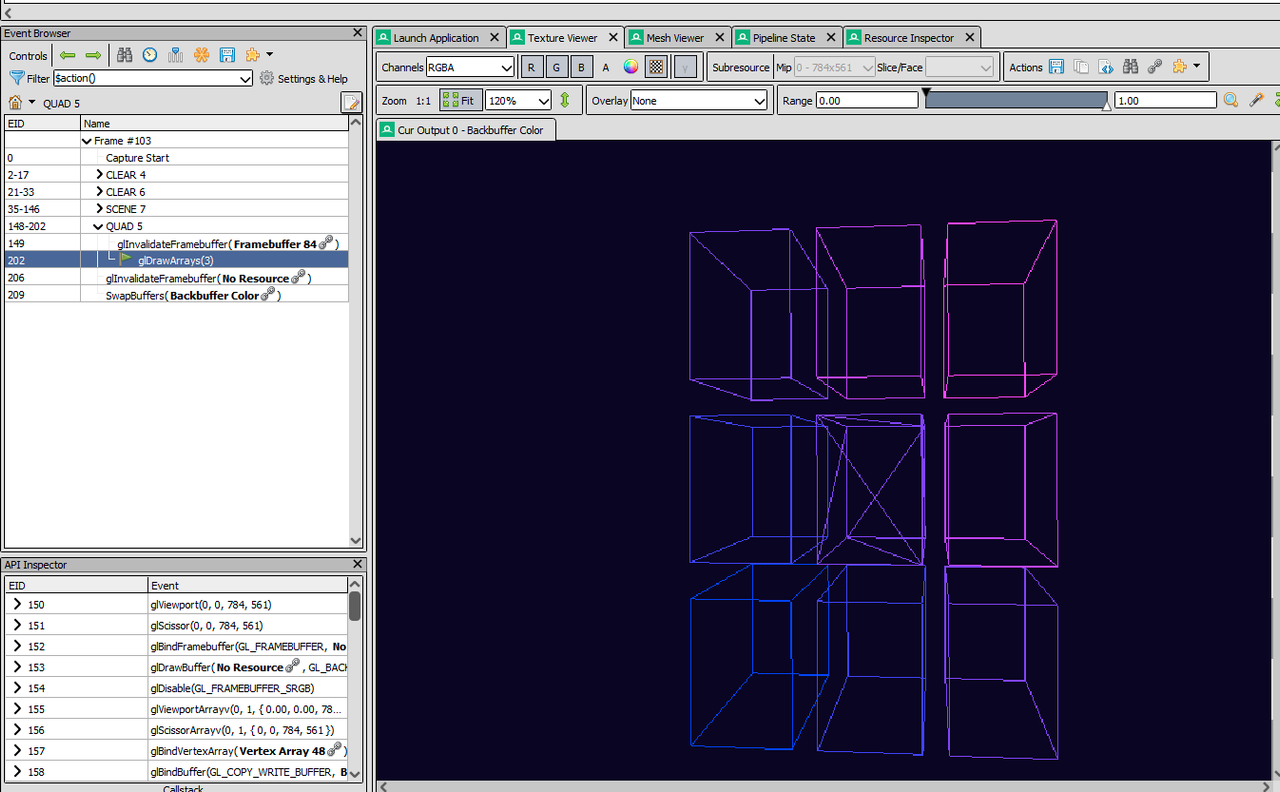Toggle the checkerboard background button

click(657, 67)
